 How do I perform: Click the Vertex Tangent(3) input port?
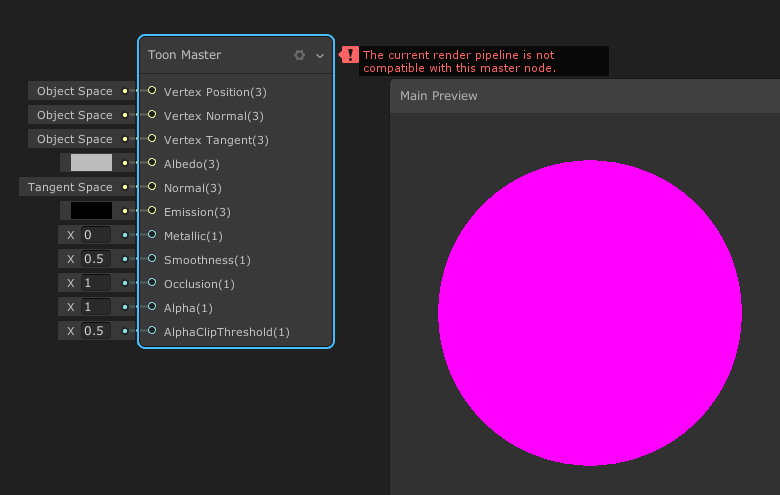[152, 138]
